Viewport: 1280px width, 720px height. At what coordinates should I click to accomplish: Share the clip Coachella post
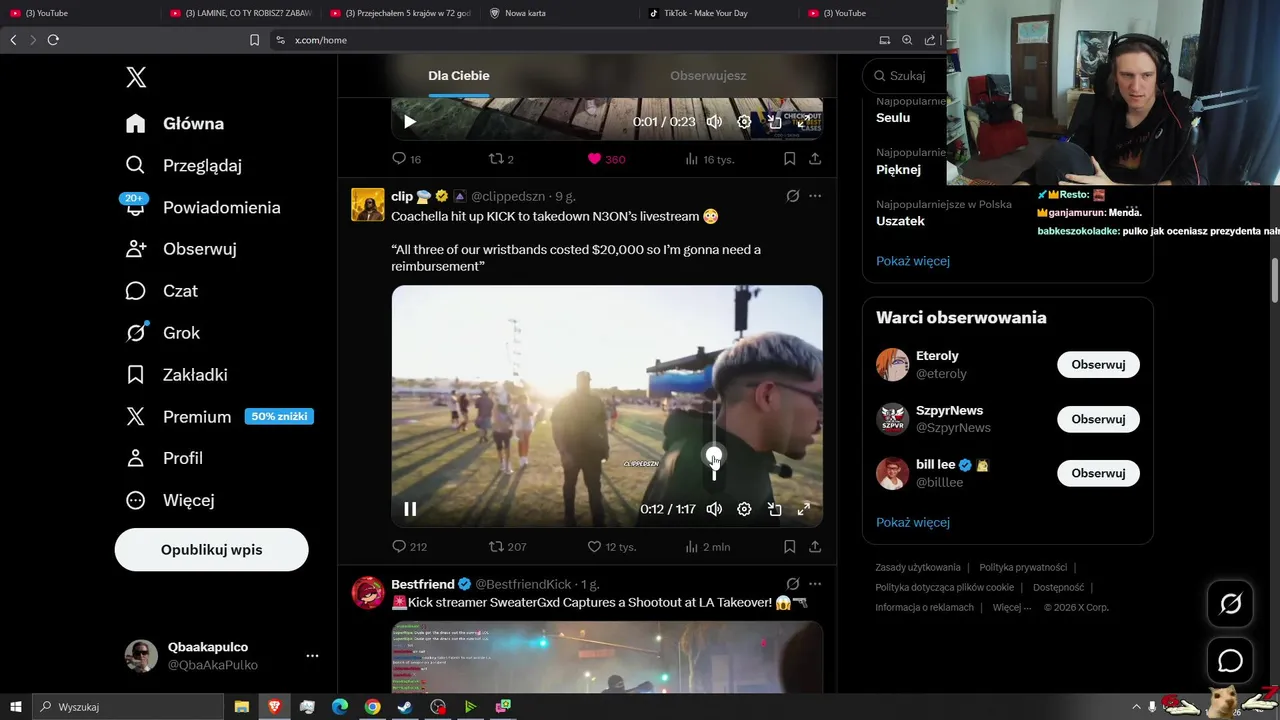point(815,546)
